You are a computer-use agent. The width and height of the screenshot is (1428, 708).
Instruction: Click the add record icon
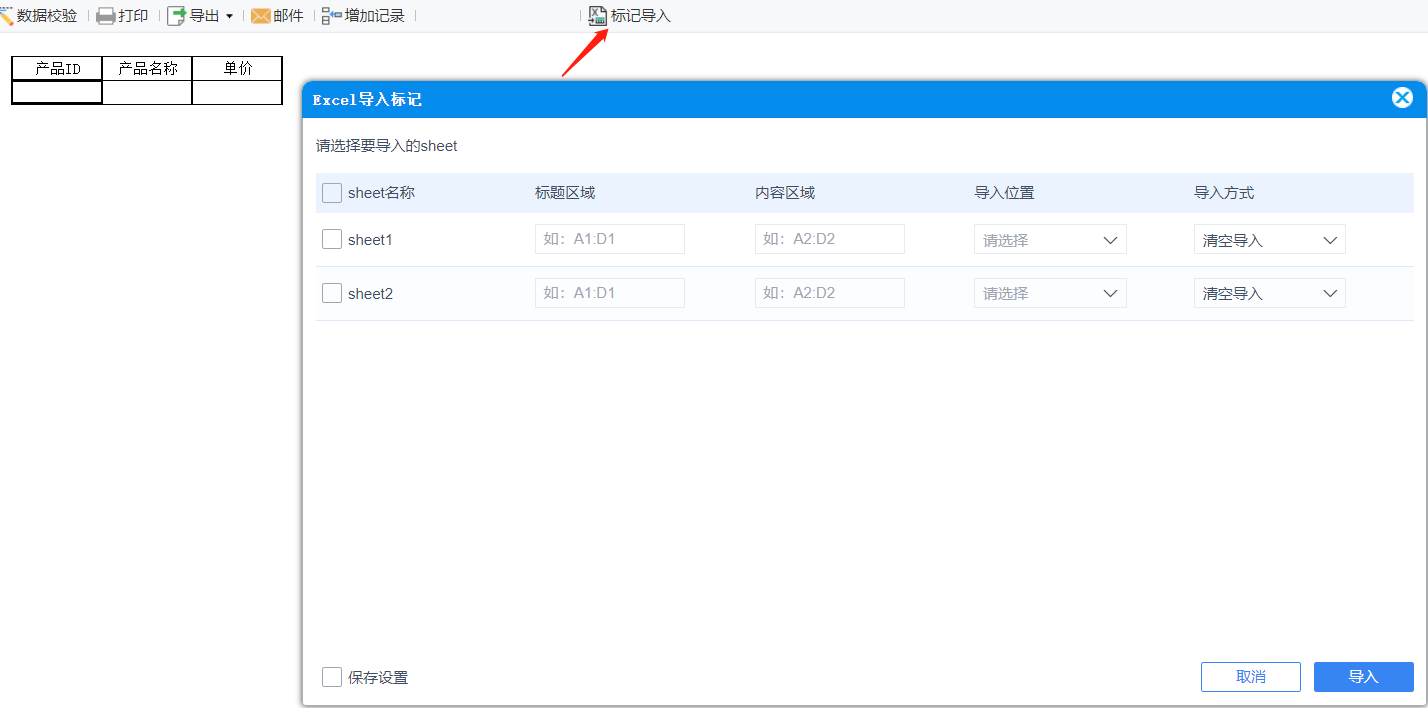[332, 16]
